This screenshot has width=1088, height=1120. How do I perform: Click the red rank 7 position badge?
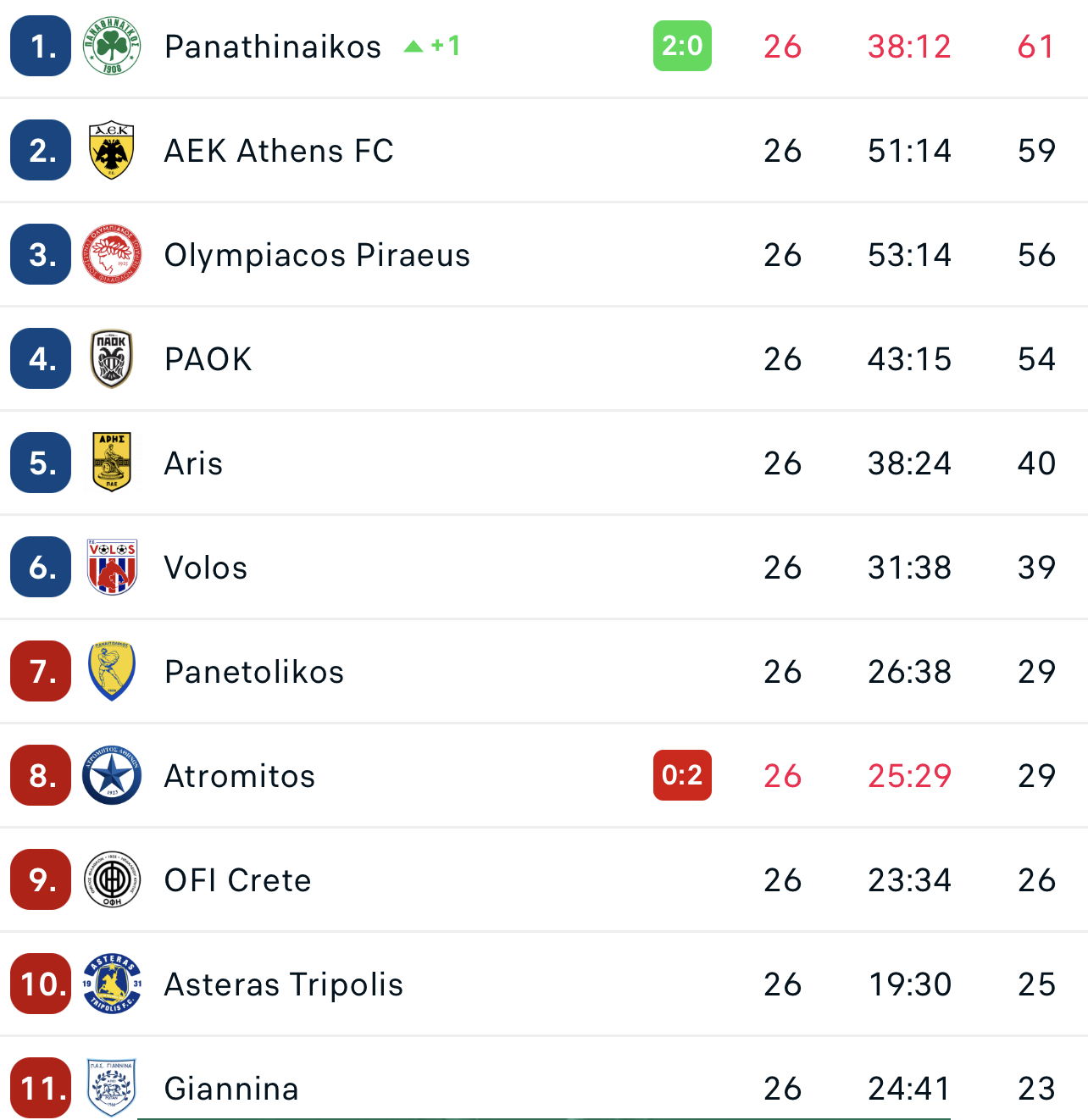tap(41, 671)
